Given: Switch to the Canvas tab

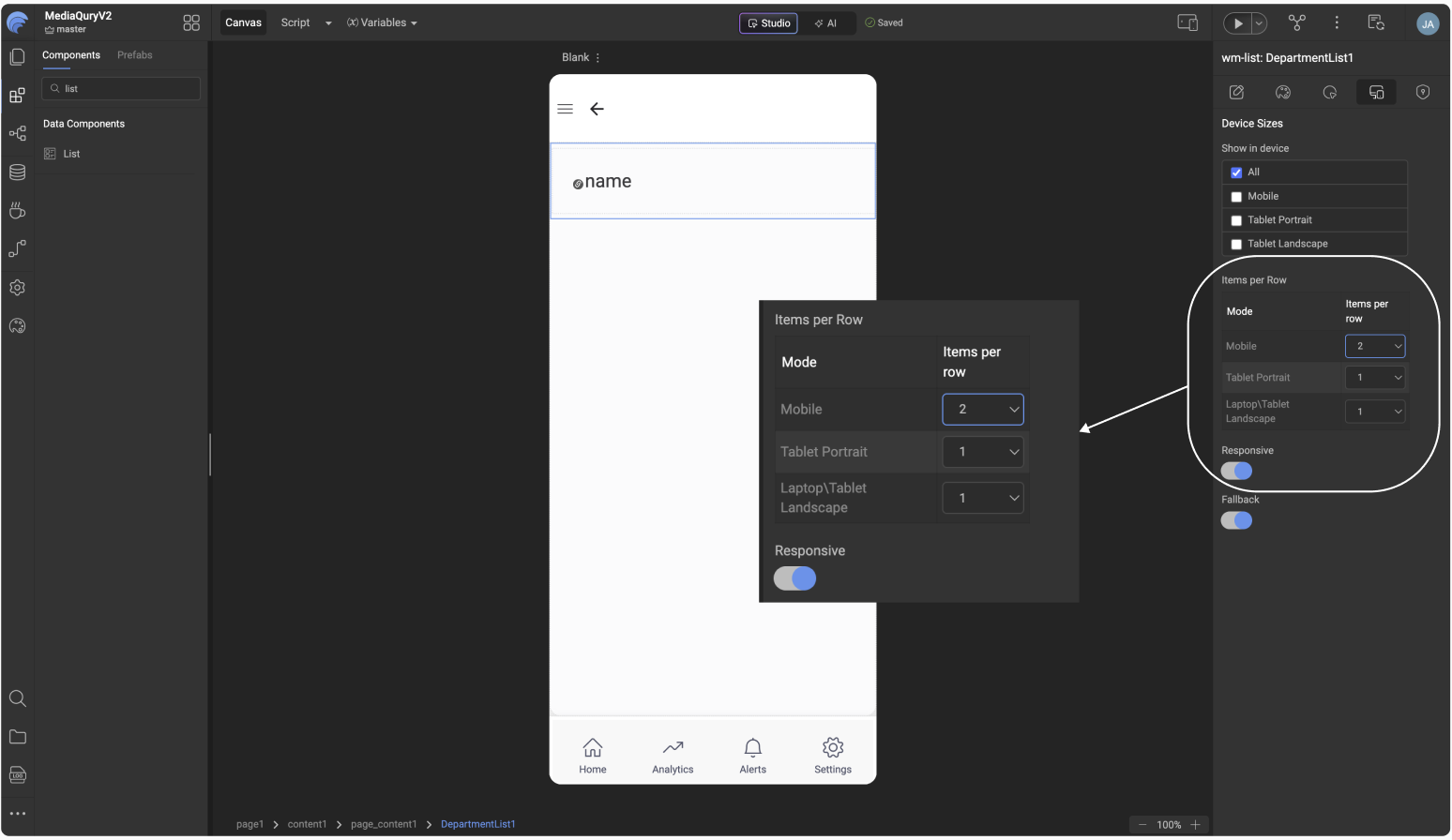Looking at the screenshot, I should pyautogui.click(x=243, y=22).
